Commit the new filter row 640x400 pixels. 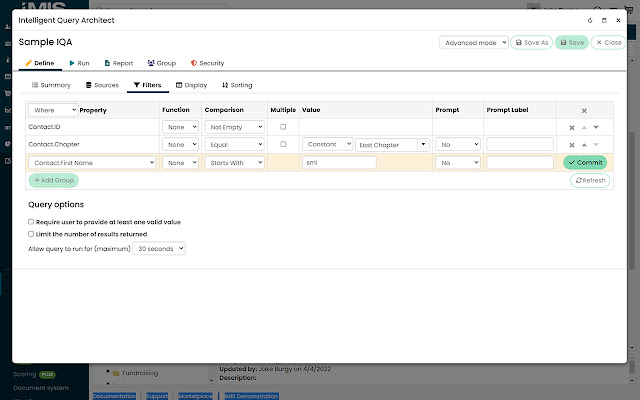[x=585, y=162]
